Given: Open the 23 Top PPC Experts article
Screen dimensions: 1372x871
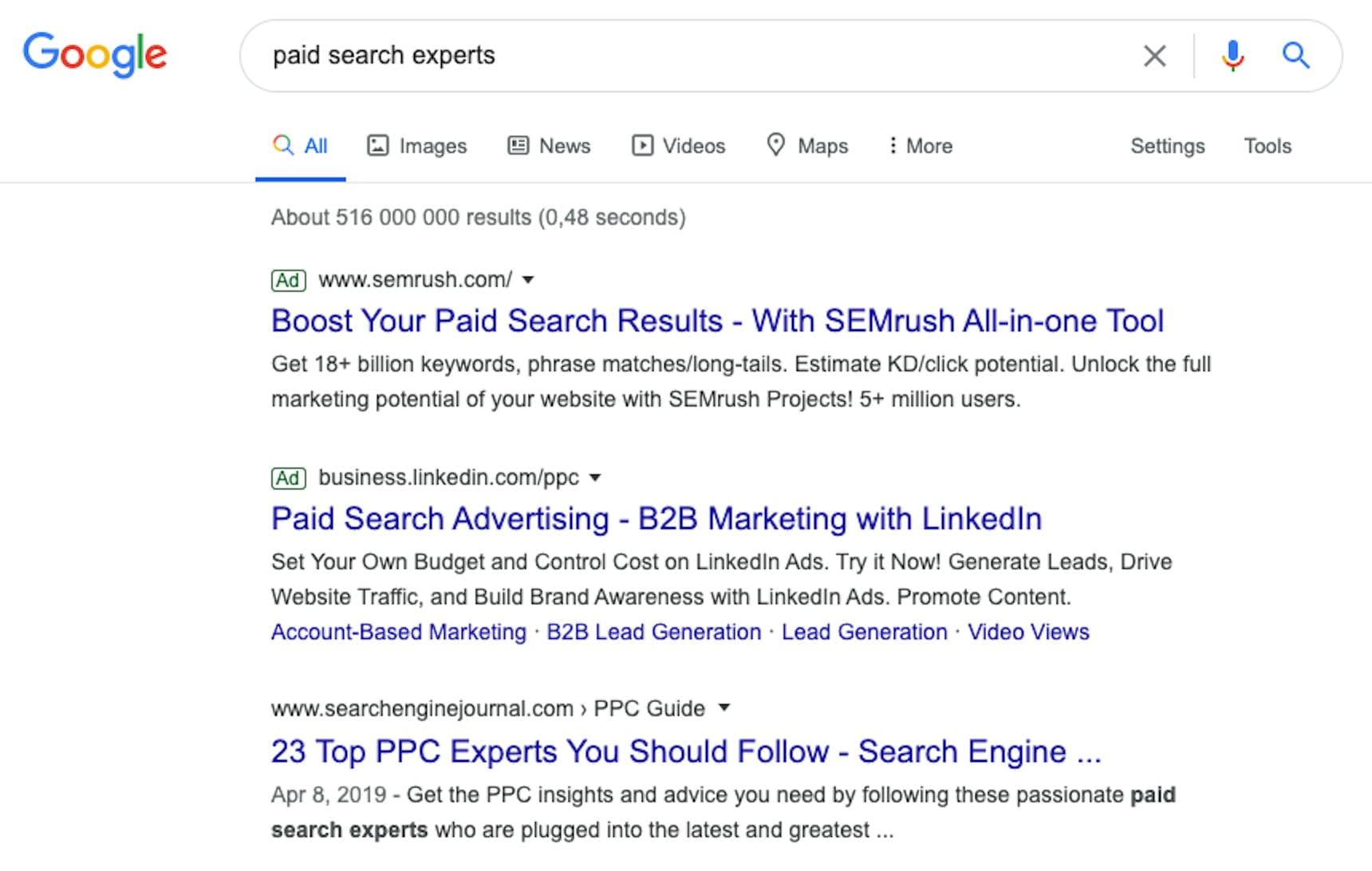Looking at the screenshot, I should pos(684,751).
